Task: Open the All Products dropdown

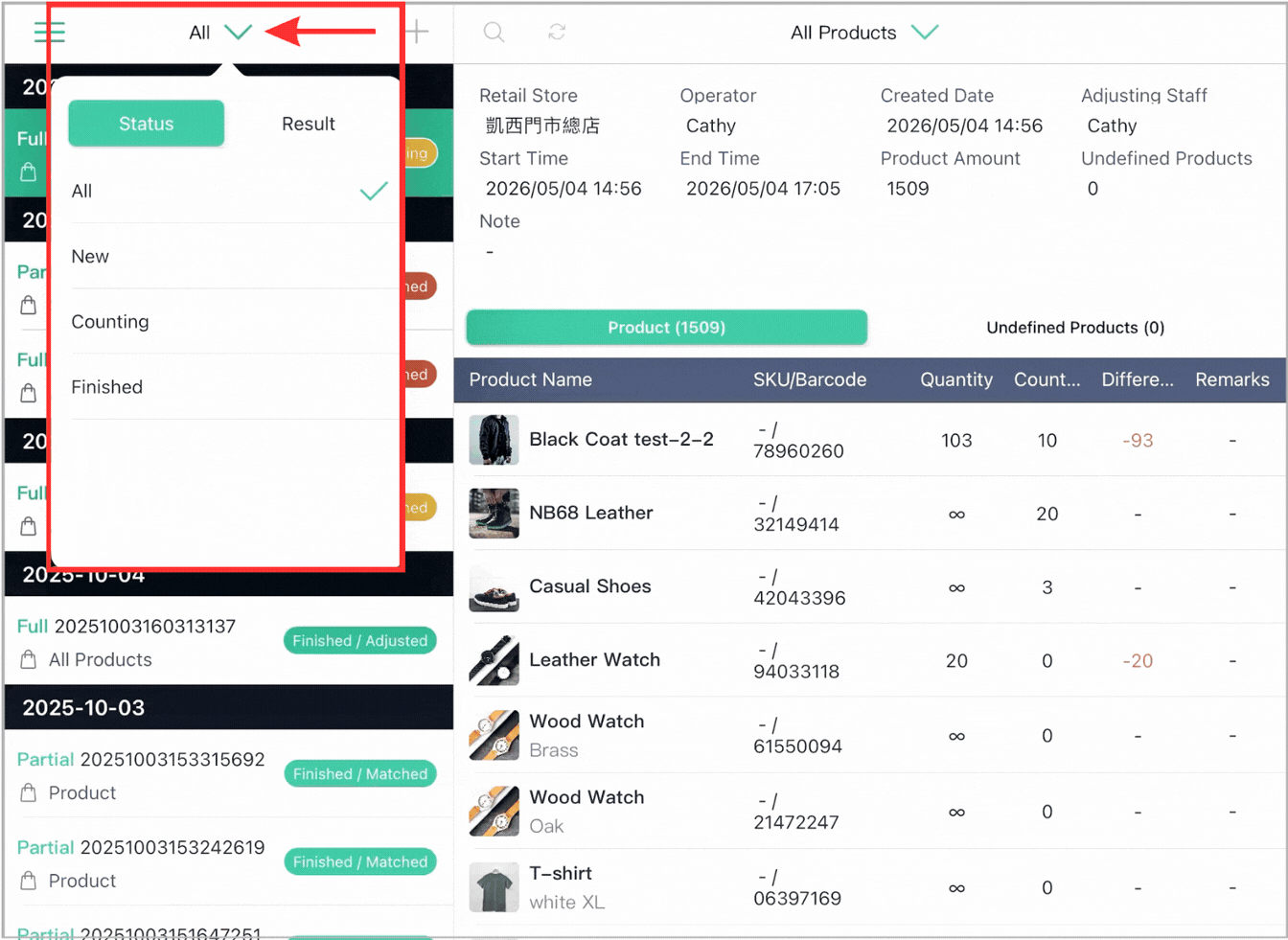Action: pos(863,33)
